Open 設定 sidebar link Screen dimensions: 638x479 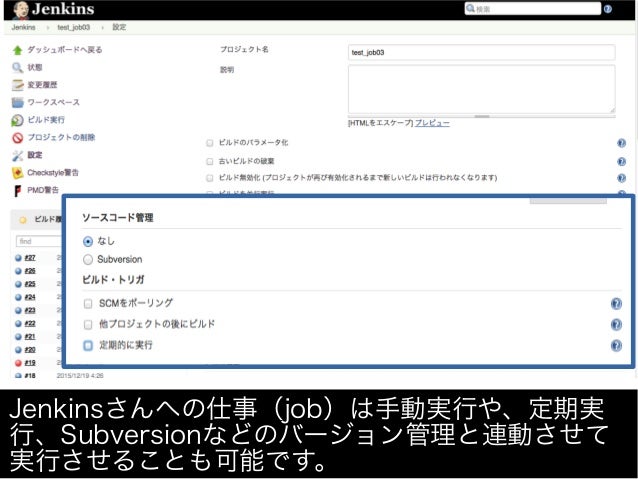[35, 155]
